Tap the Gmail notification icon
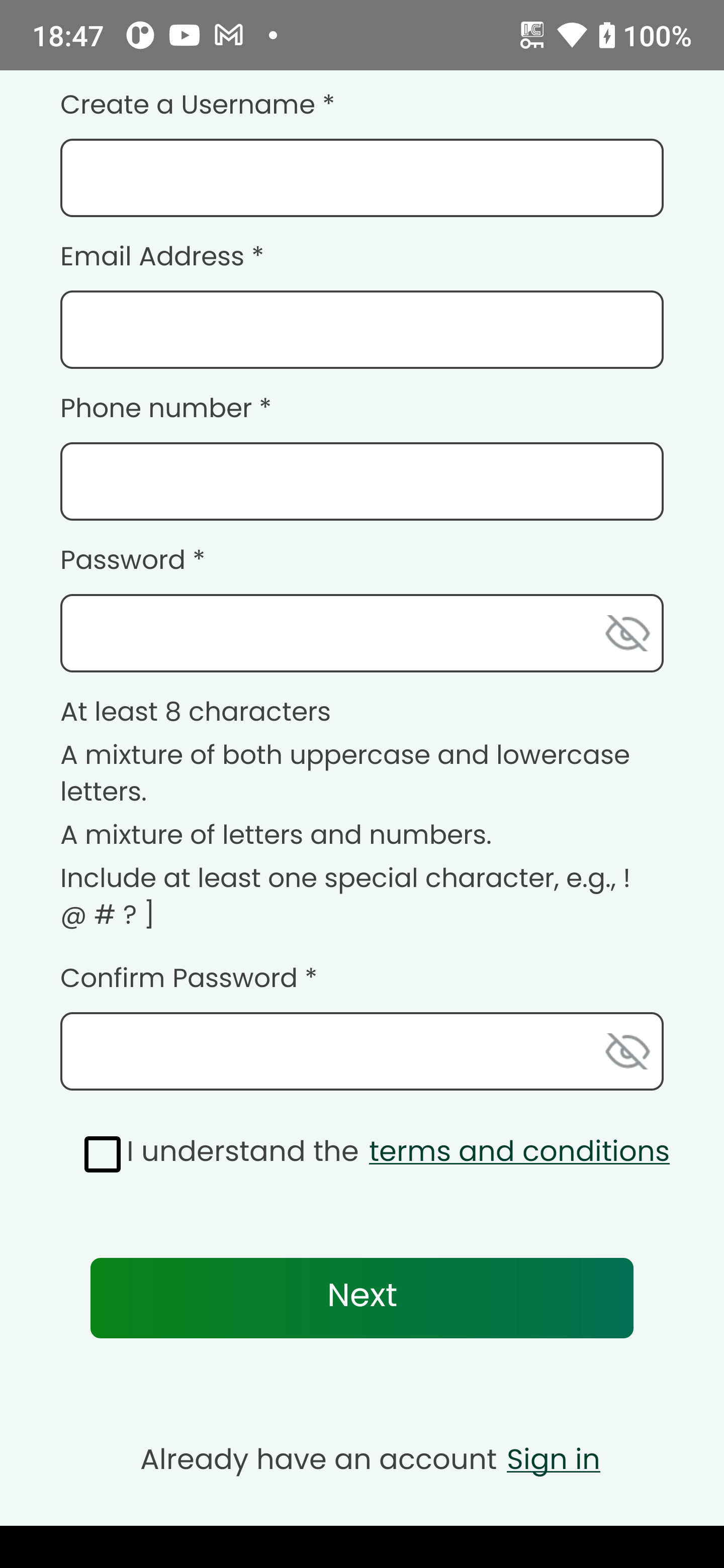 pyautogui.click(x=229, y=35)
